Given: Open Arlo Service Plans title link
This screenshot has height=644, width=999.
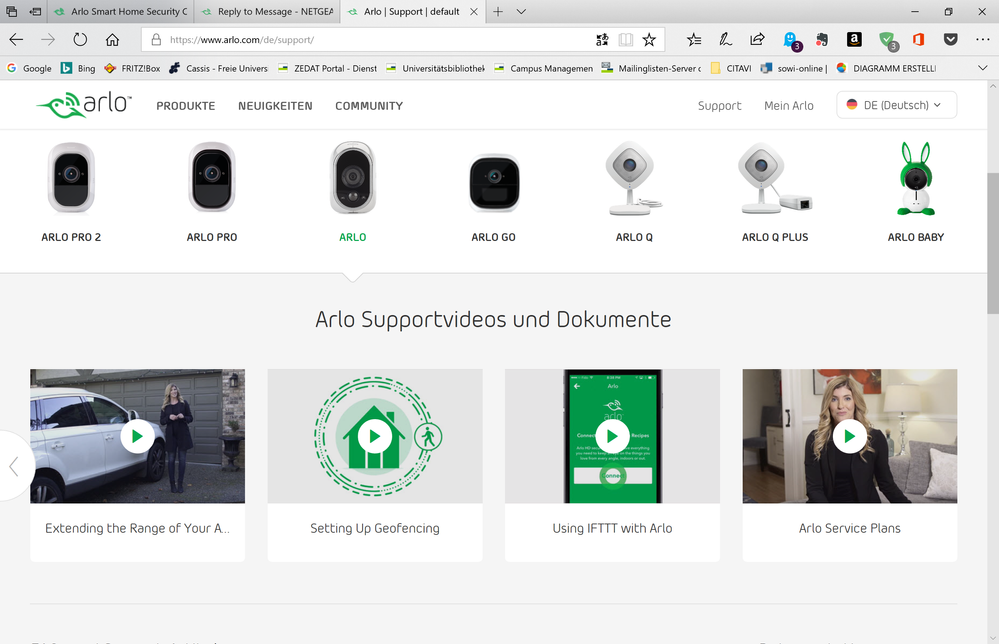Looking at the screenshot, I should pos(850,528).
